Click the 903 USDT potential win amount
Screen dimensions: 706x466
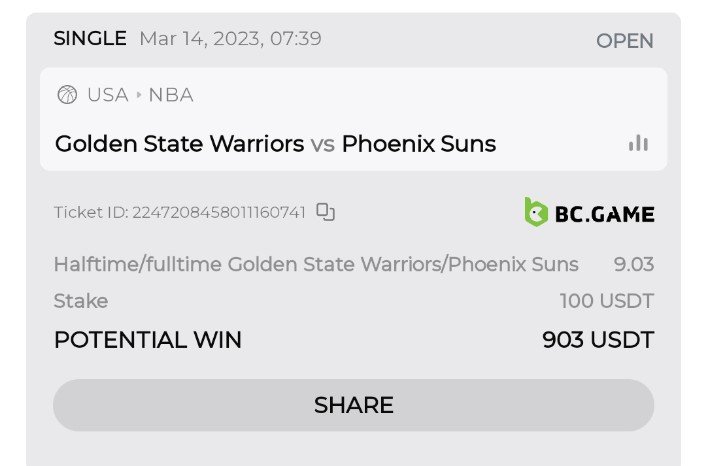(597, 340)
